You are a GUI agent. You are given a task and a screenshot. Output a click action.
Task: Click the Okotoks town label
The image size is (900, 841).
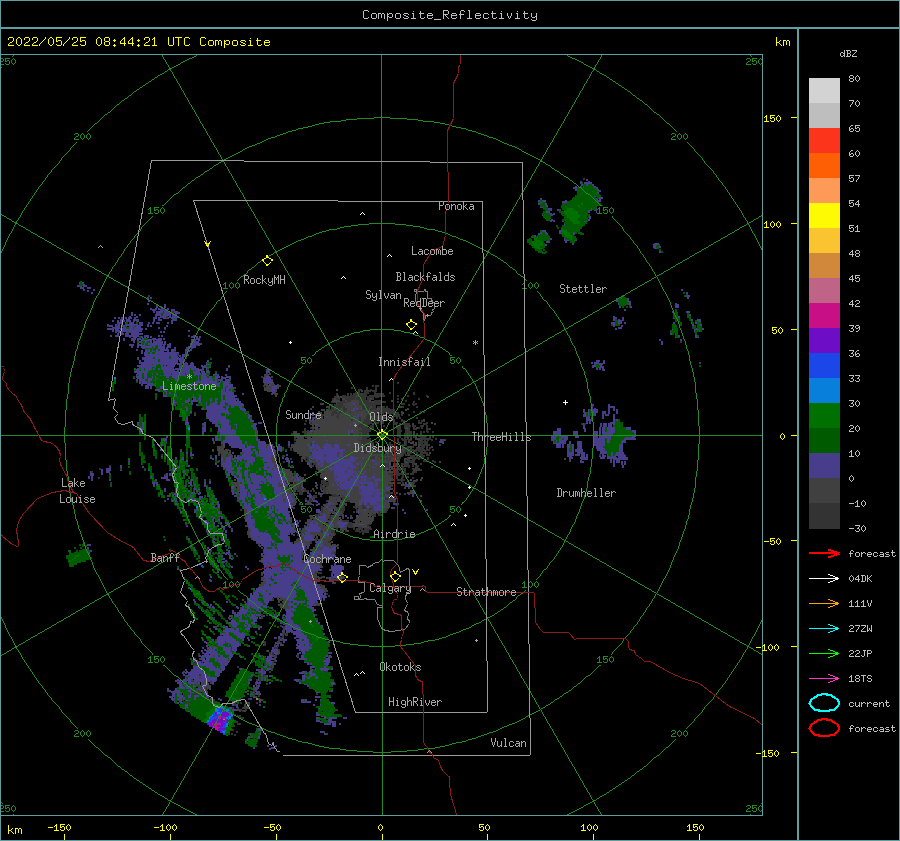[400, 667]
